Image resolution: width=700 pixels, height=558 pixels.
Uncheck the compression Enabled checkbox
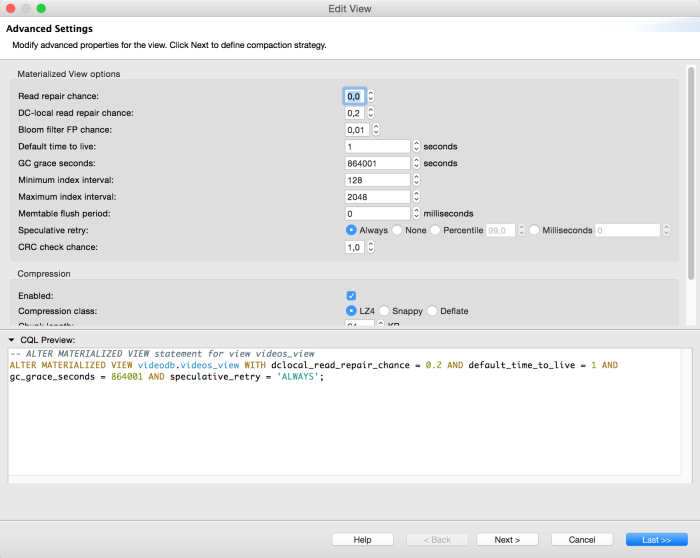coord(351,296)
